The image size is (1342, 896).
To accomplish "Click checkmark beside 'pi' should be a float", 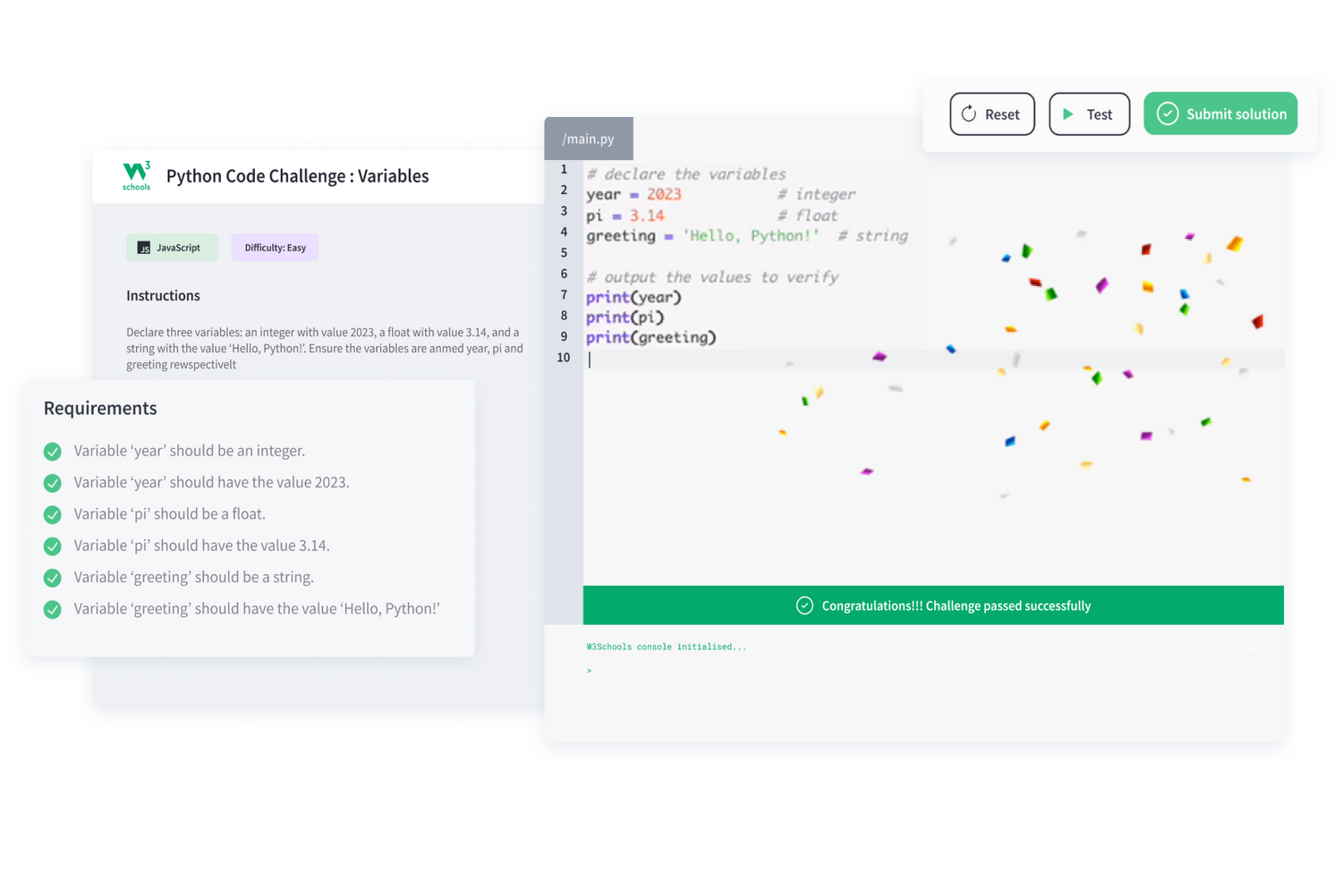I will pos(53,515).
